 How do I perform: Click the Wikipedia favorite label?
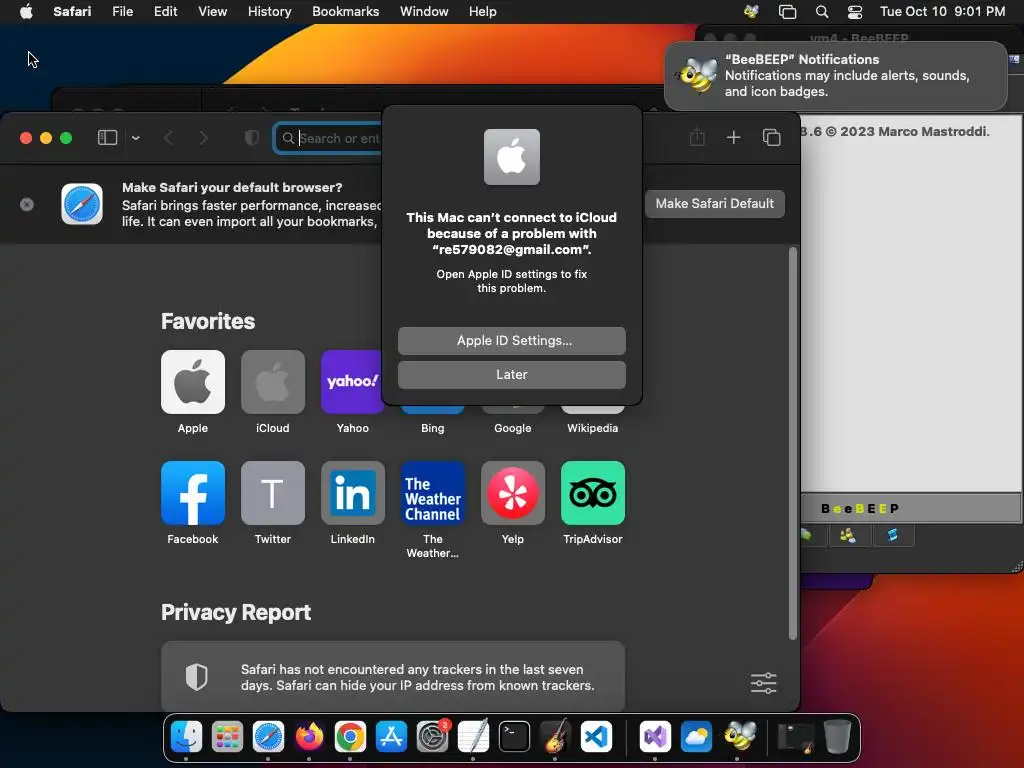[592, 428]
